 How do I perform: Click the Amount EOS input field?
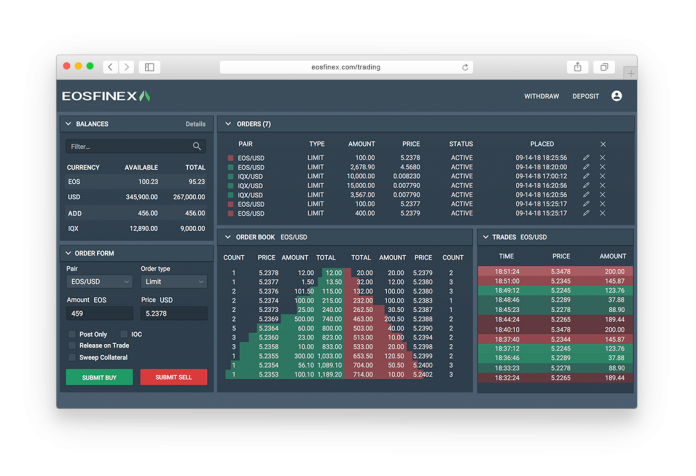[x=99, y=313]
